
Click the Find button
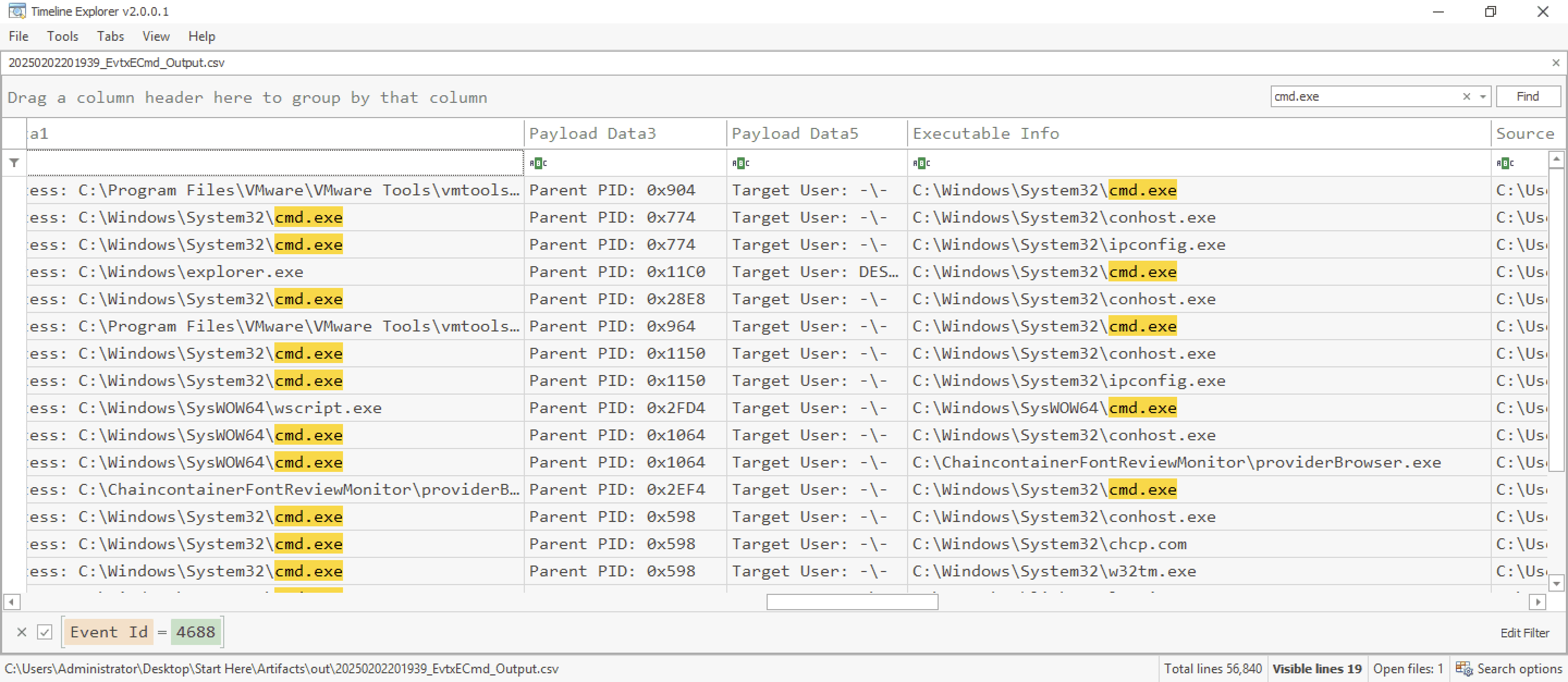click(1527, 96)
